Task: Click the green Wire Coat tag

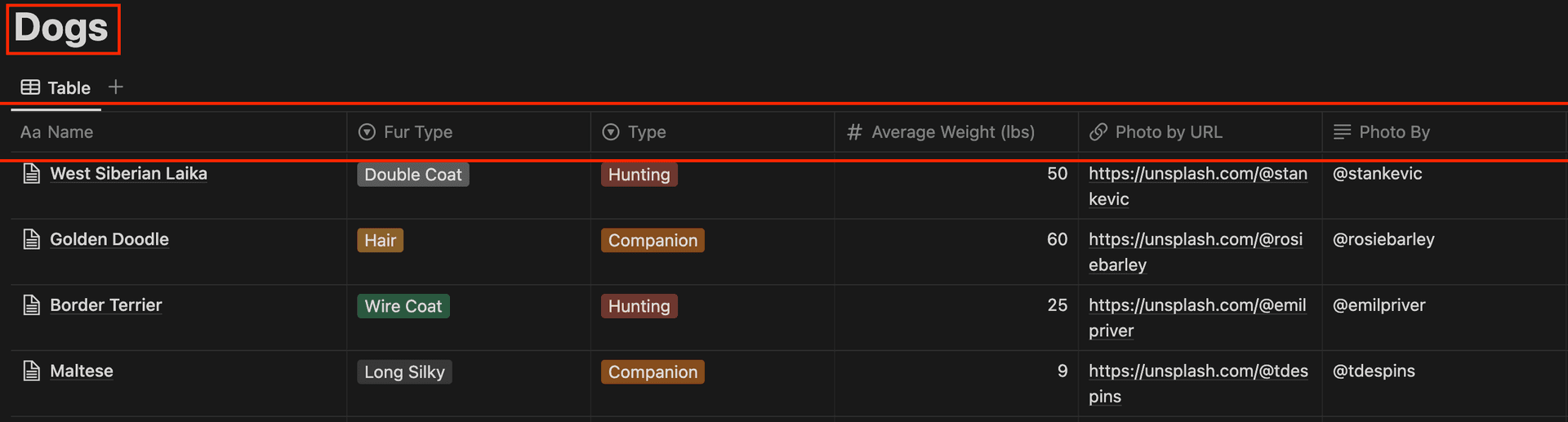Action: [x=403, y=306]
